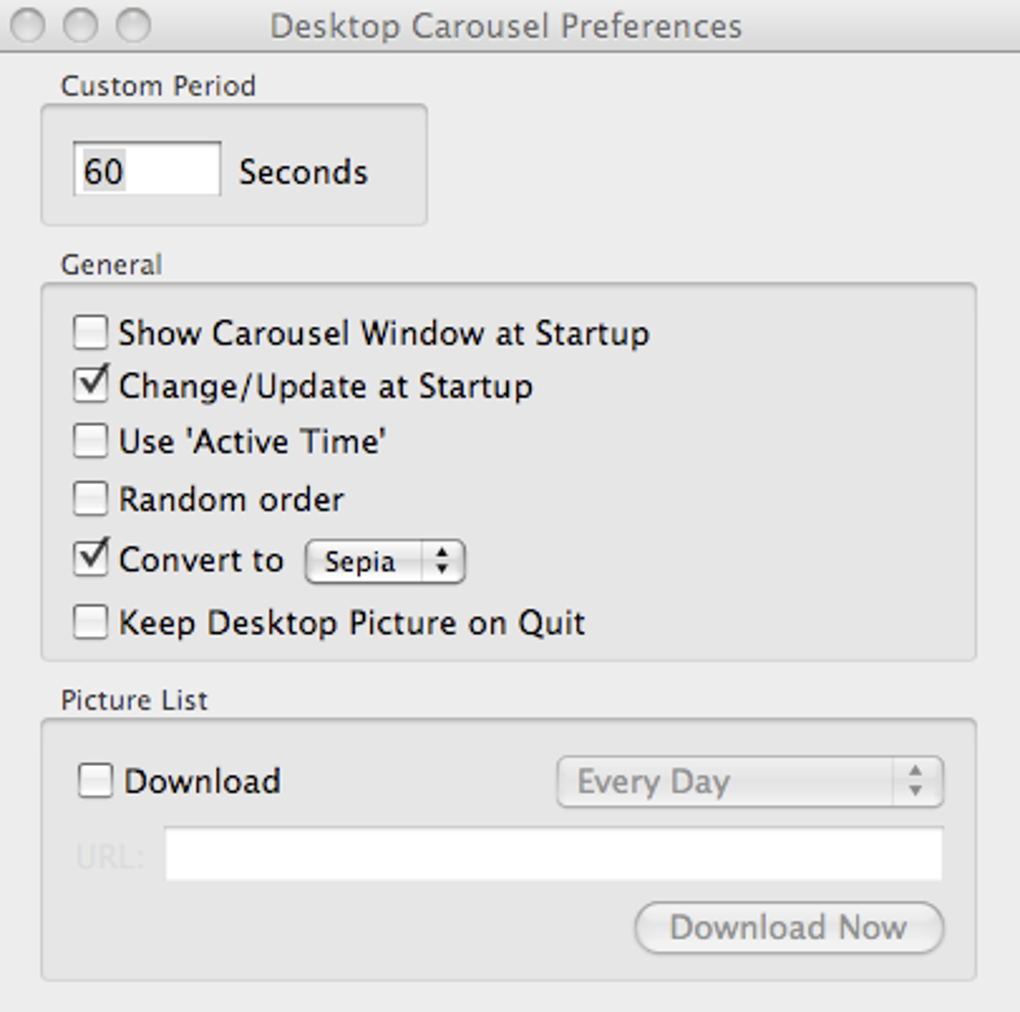Viewport: 1020px width, 1012px height.
Task: Click the Sepia dropdown arrows
Action: coord(441,562)
